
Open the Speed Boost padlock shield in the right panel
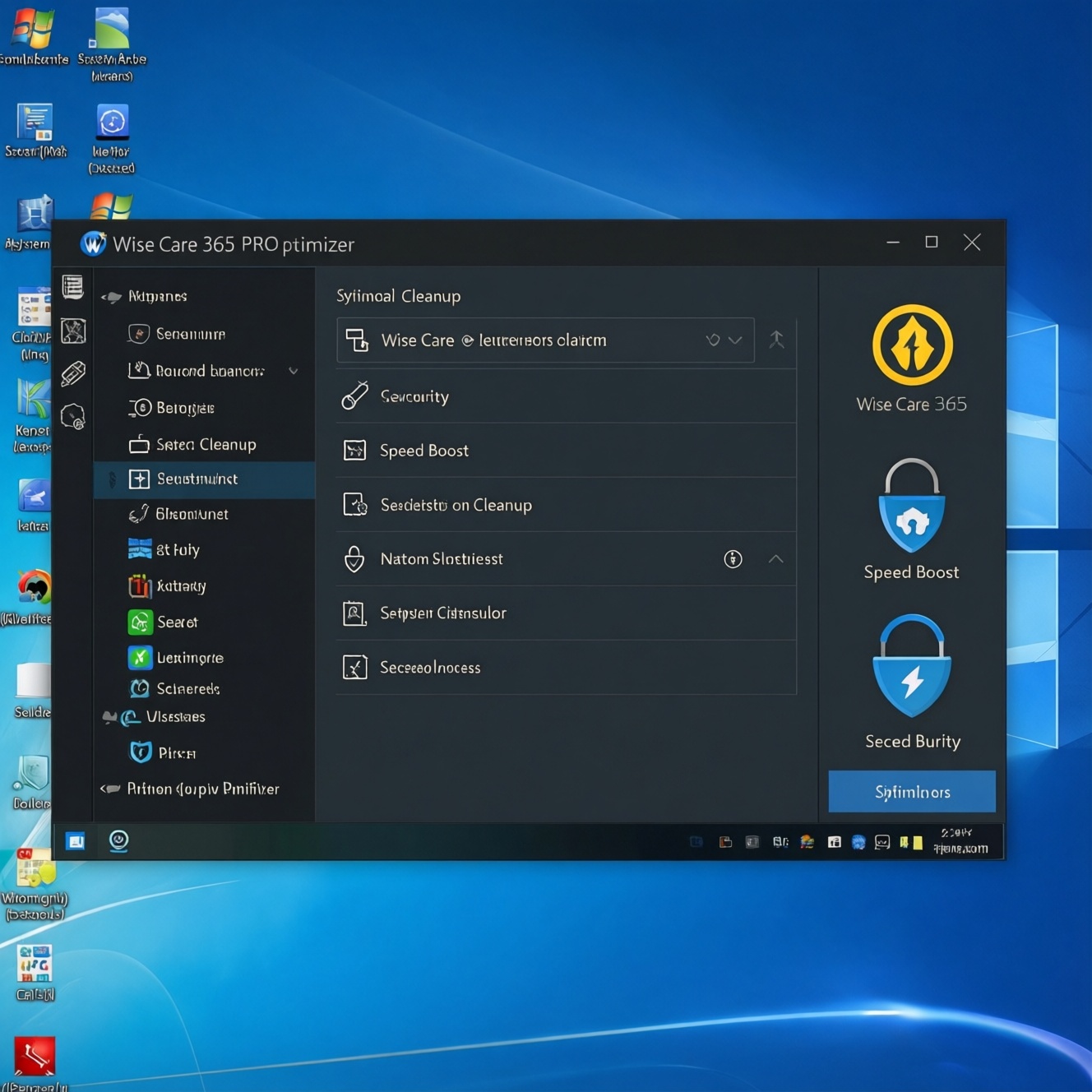click(x=912, y=506)
